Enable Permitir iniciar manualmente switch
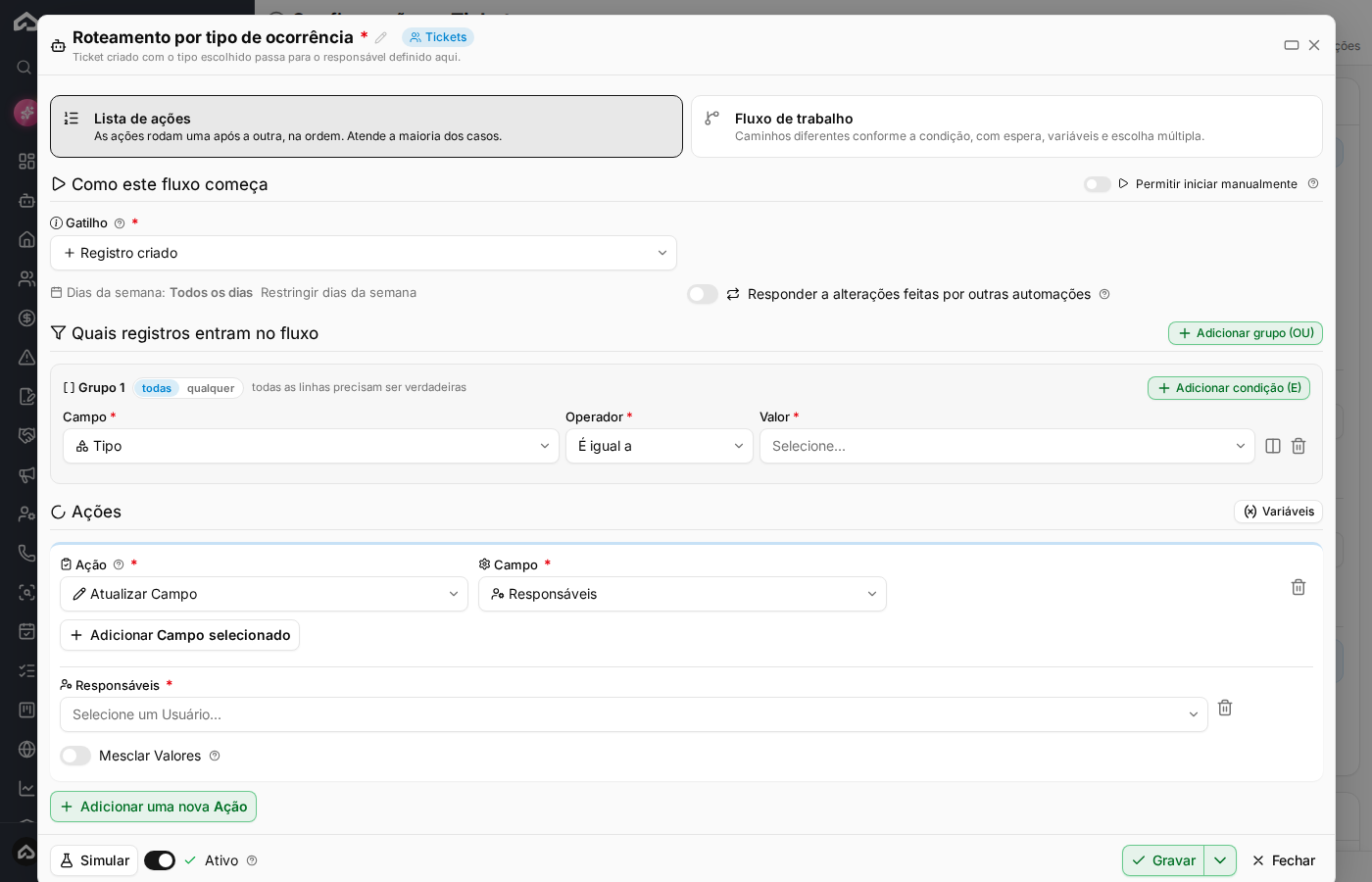The image size is (1372, 882). pyautogui.click(x=1098, y=184)
